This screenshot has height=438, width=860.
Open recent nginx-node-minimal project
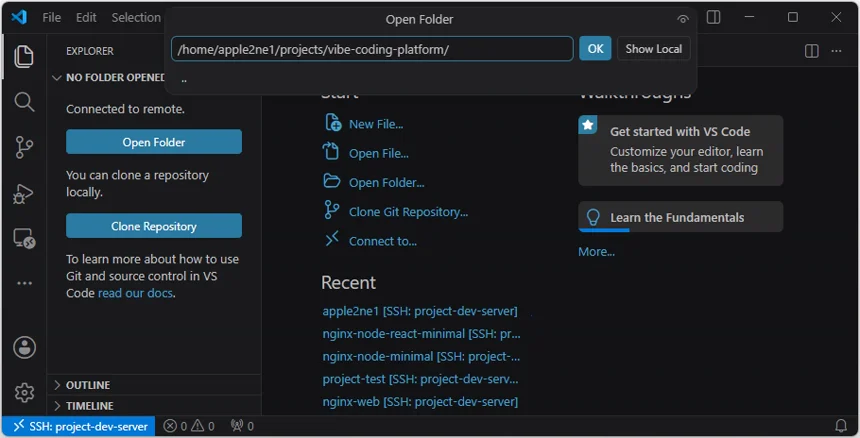coord(421,356)
